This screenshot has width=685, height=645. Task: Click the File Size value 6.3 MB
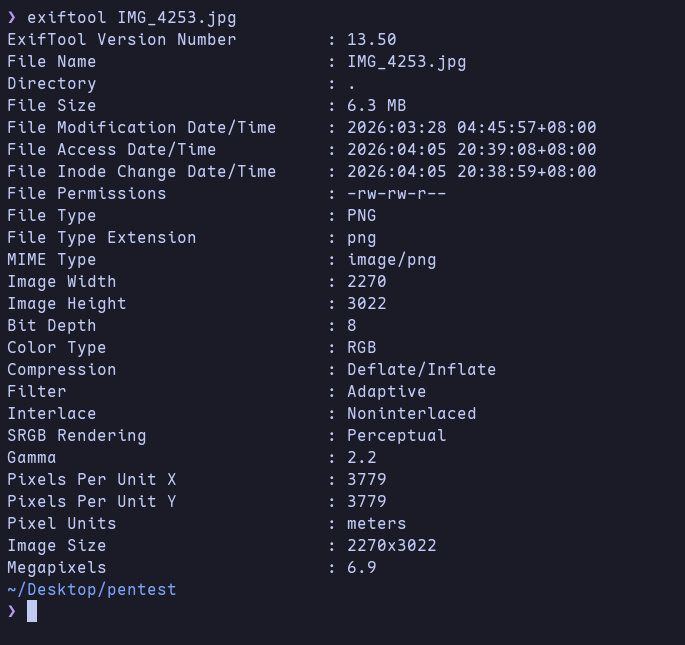[x=377, y=105]
